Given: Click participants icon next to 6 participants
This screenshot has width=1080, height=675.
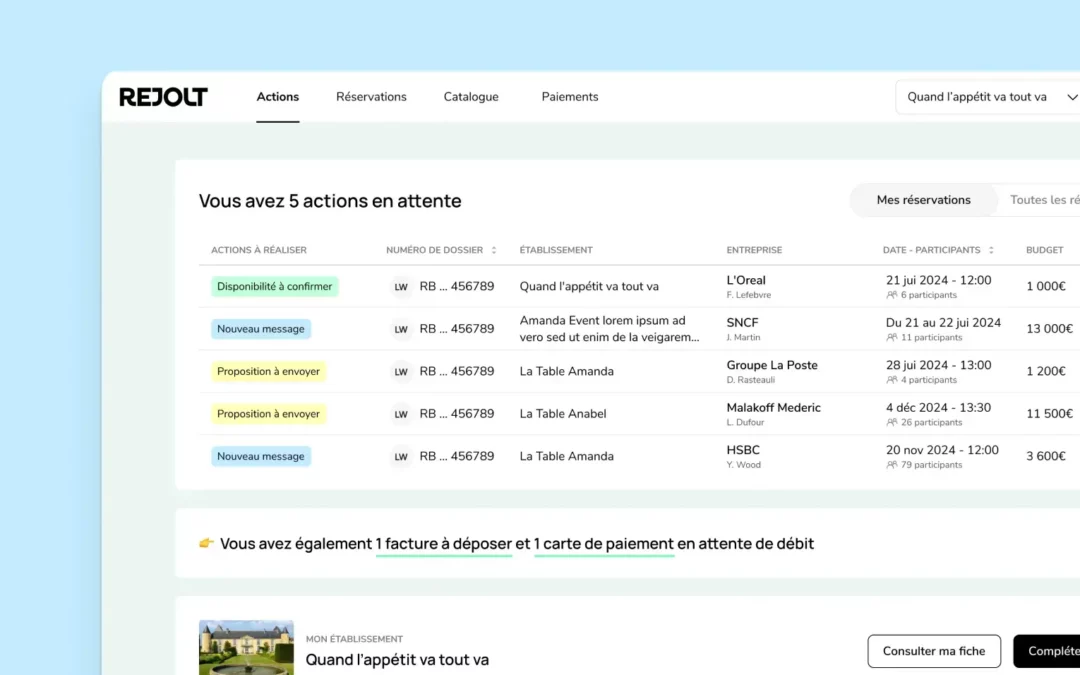Looking at the screenshot, I should [892, 295].
